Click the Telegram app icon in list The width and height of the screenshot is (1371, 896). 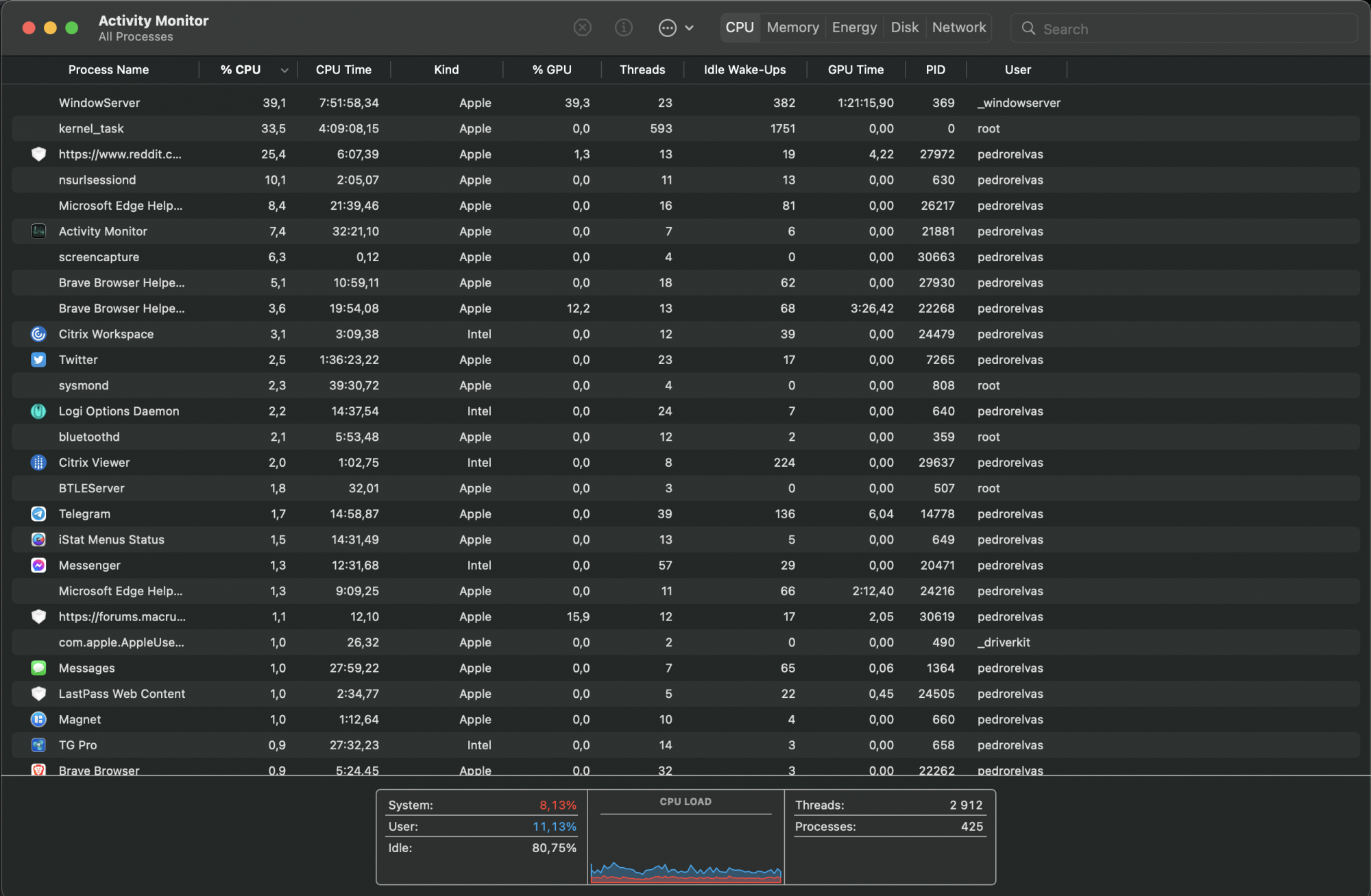pyautogui.click(x=38, y=514)
